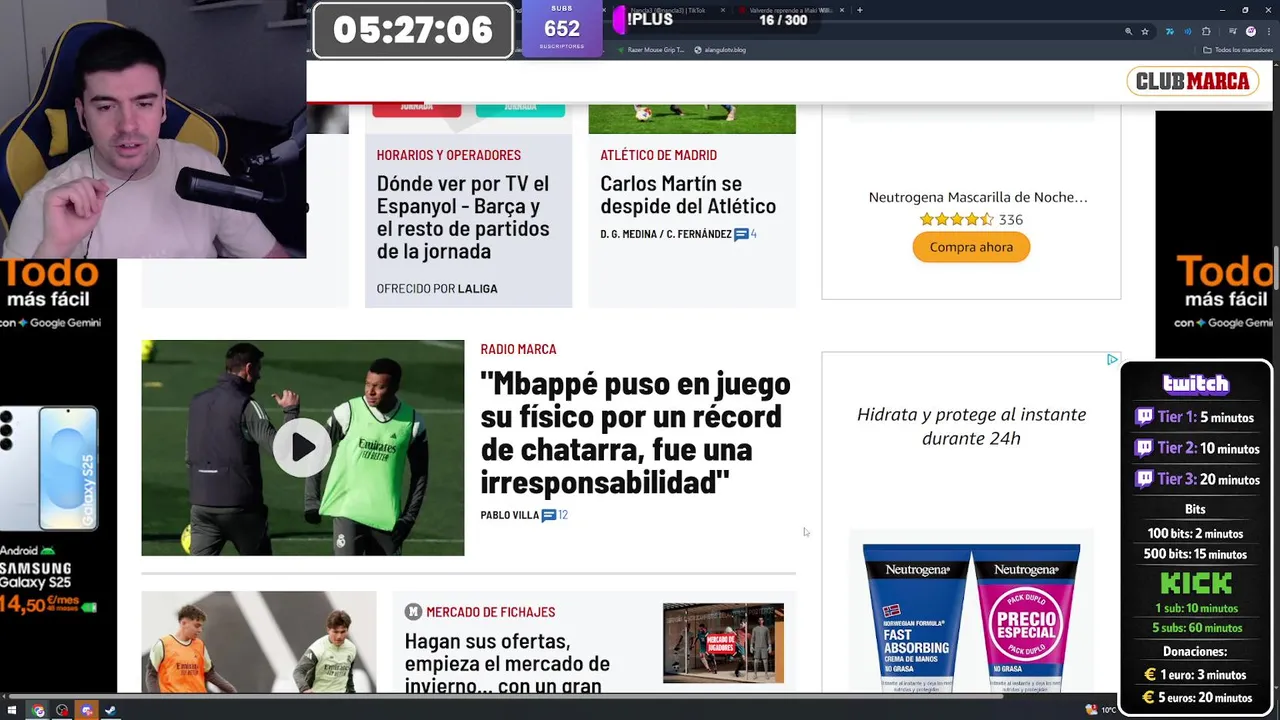The image size is (1280, 720).
Task: Click the zoom magnifier icon in address bar
Action: point(1129,32)
